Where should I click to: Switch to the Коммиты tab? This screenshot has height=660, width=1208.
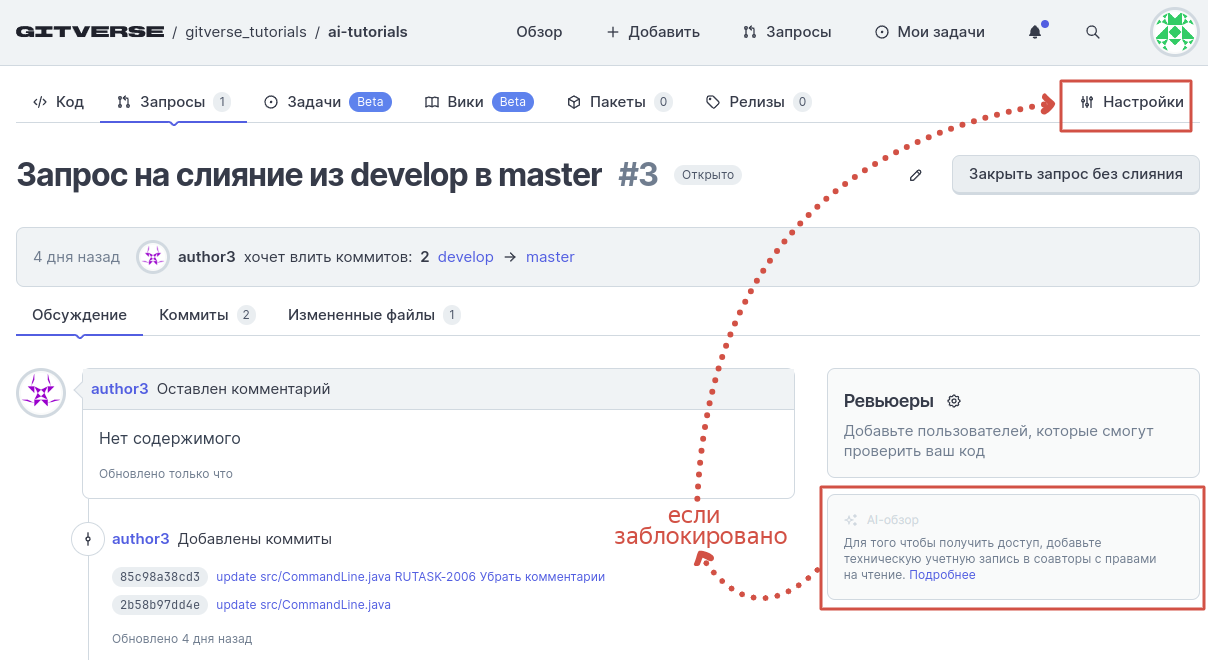point(207,315)
